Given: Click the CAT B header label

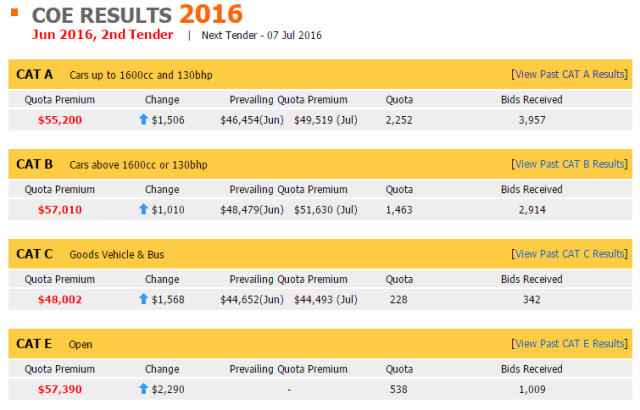Looking at the screenshot, I should (x=36, y=164).
